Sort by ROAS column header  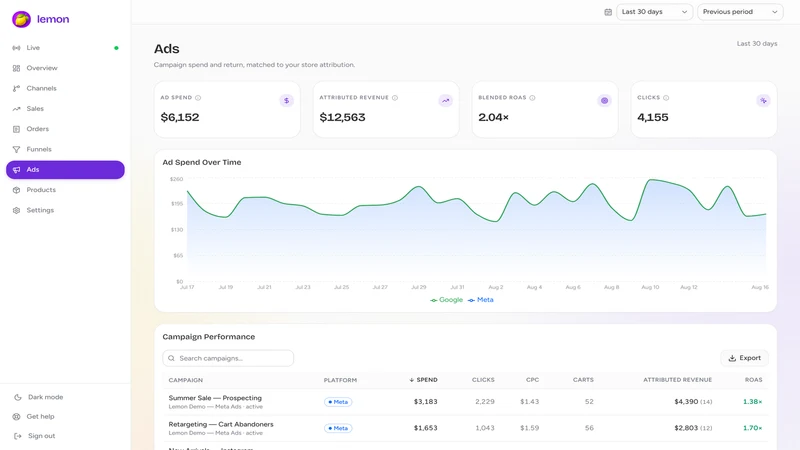pyautogui.click(x=754, y=380)
